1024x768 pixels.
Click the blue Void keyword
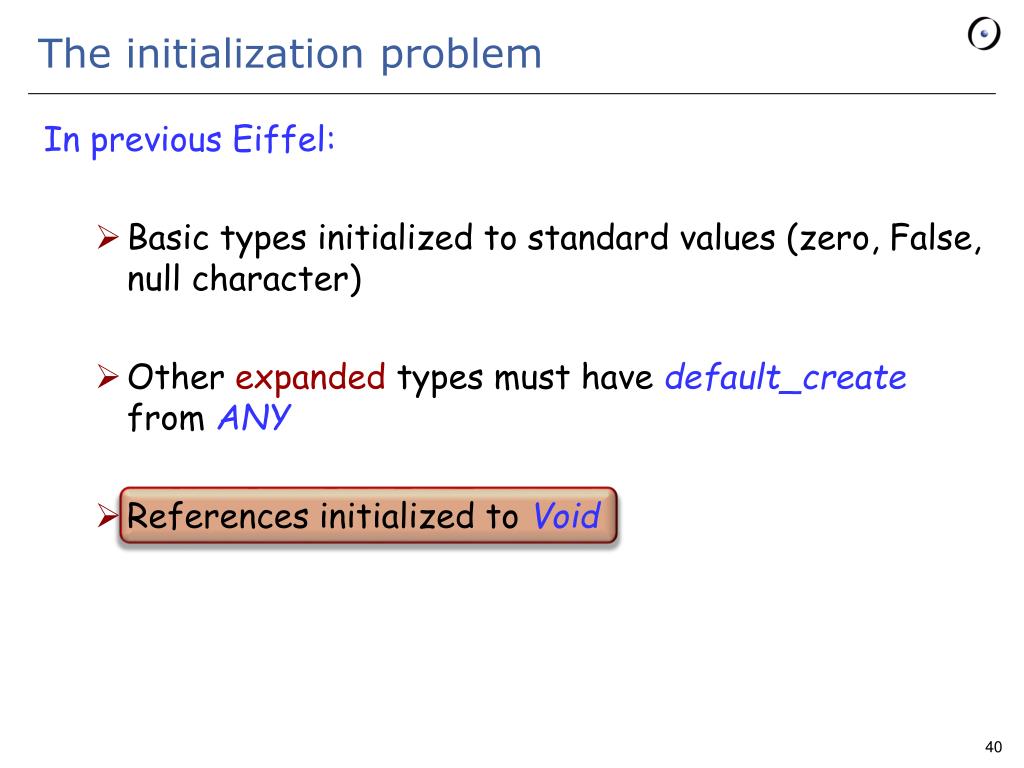tap(566, 515)
